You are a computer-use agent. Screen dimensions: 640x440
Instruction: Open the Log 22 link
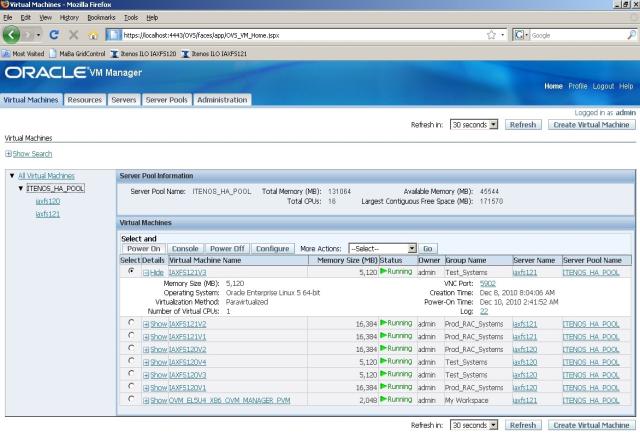click(x=484, y=311)
